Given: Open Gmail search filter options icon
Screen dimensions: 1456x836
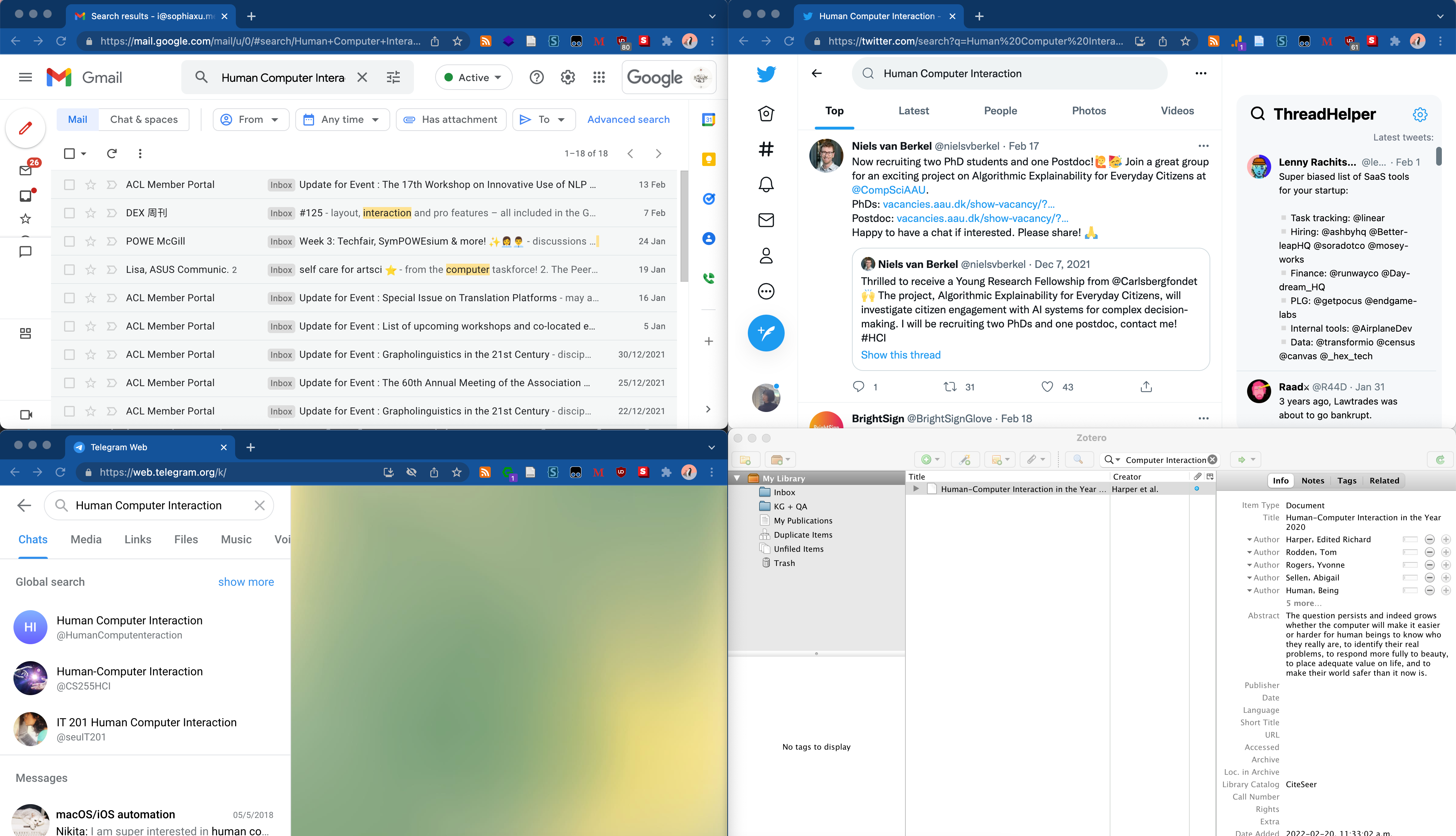Looking at the screenshot, I should [393, 78].
